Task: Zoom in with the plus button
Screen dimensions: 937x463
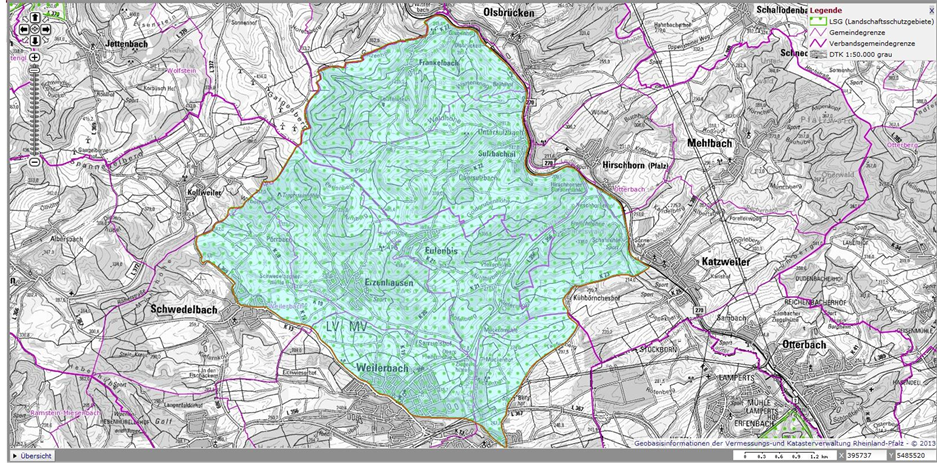Action: 34,57
